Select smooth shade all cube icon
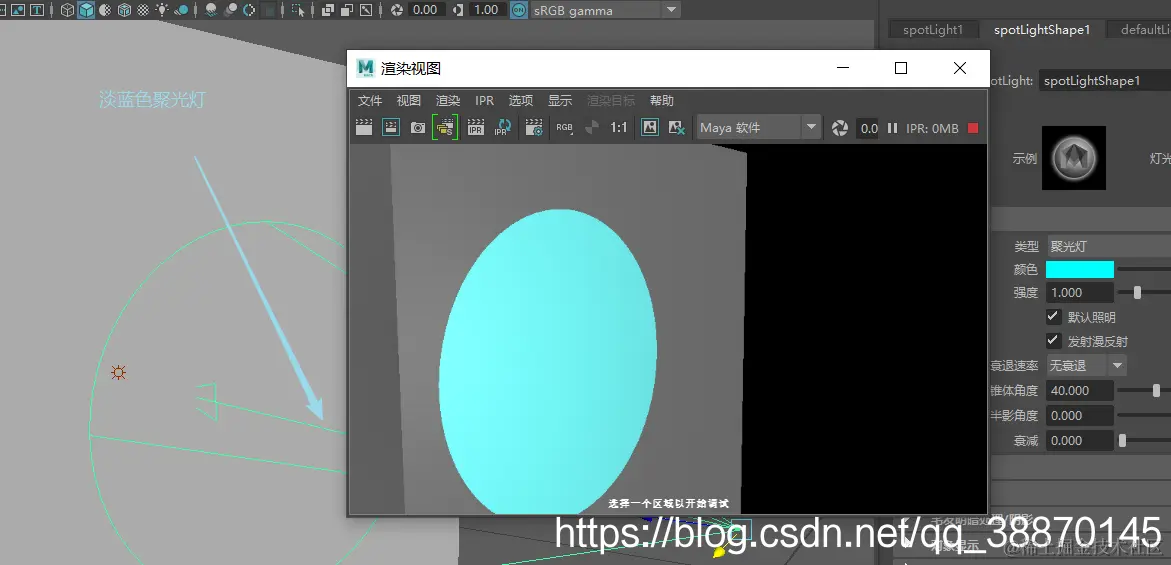The image size is (1171, 565). 87,10
